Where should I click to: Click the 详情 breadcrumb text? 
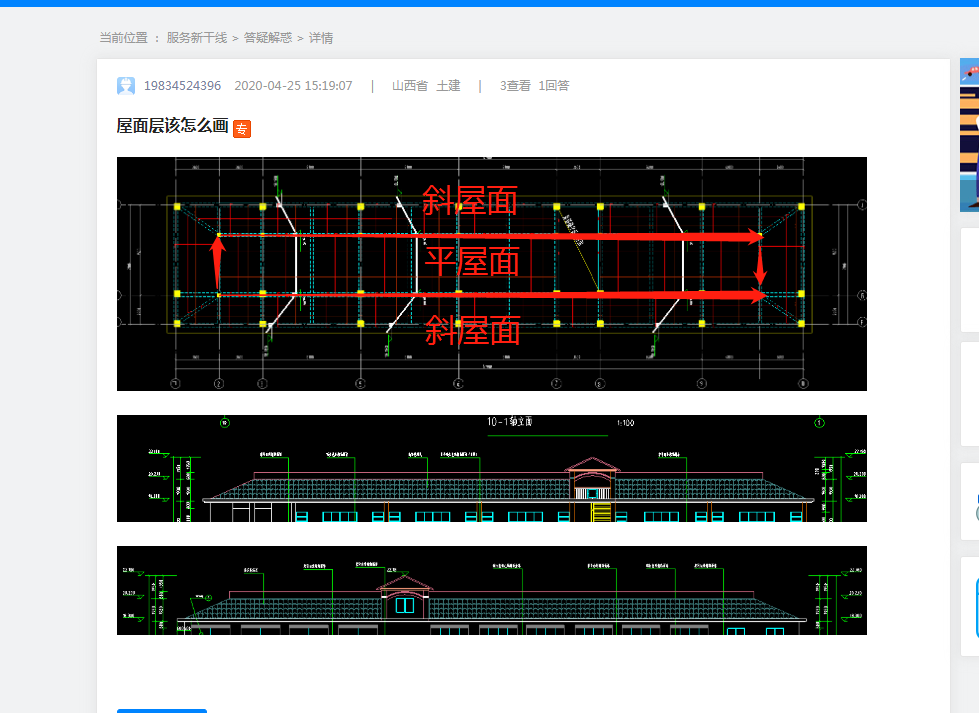pyautogui.click(x=321, y=38)
